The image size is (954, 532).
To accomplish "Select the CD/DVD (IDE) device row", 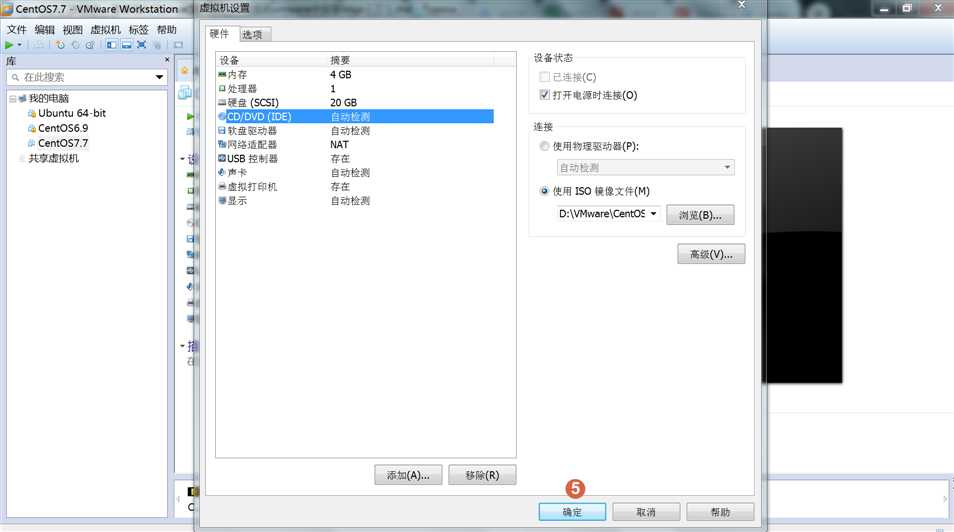I will 355,117.
